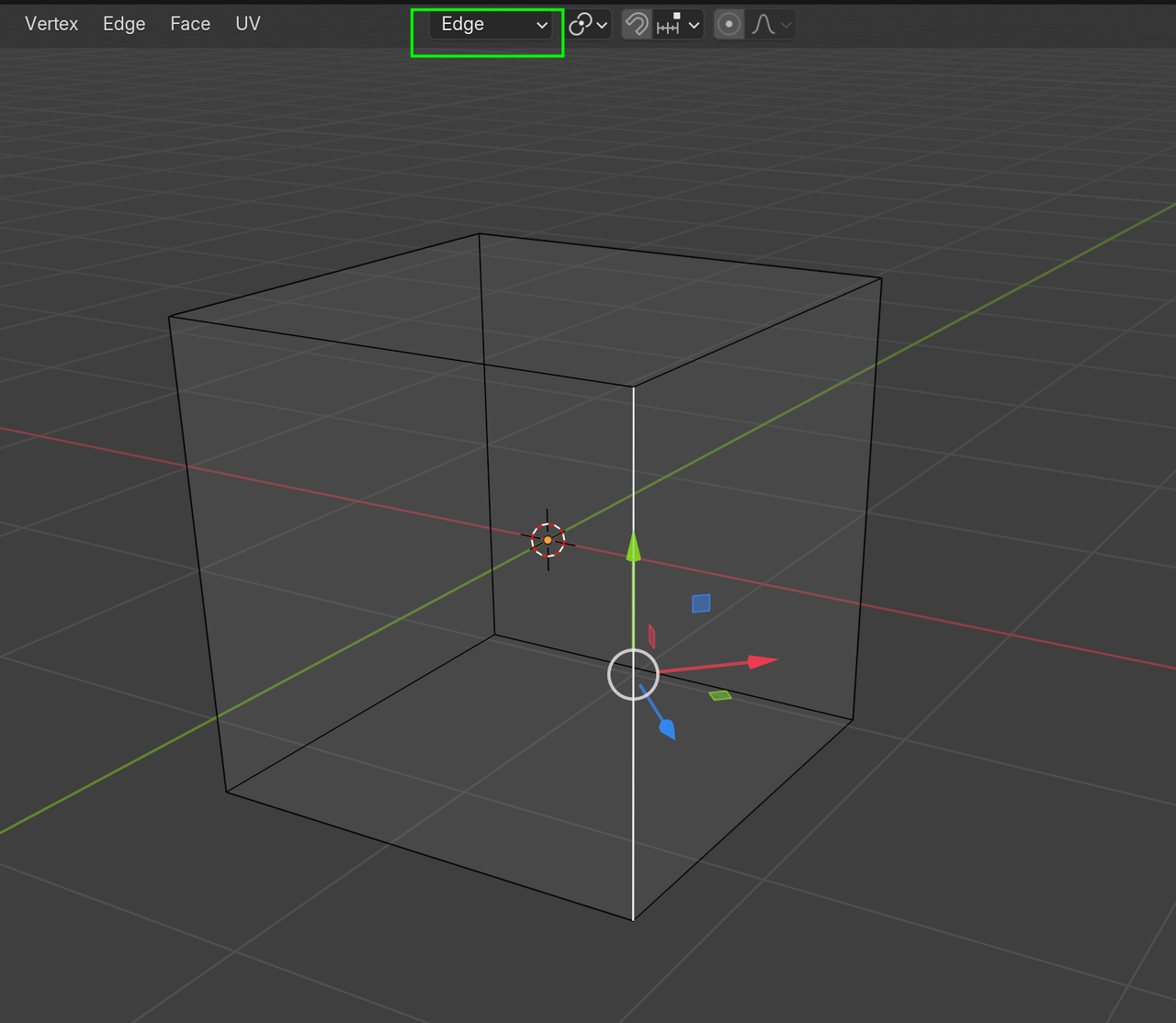Image resolution: width=1176 pixels, height=1023 pixels.
Task: Open the Edge menu in header
Action: click(x=124, y=24)
